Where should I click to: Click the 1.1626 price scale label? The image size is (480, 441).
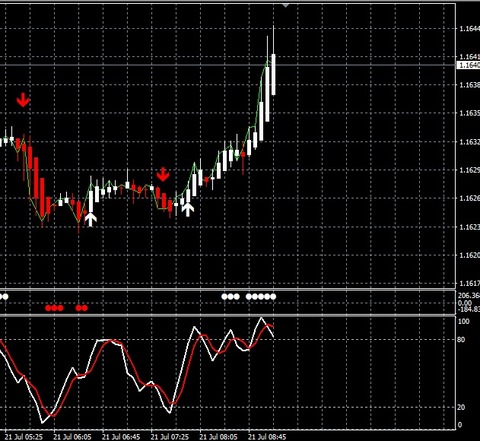coord(470,199)
